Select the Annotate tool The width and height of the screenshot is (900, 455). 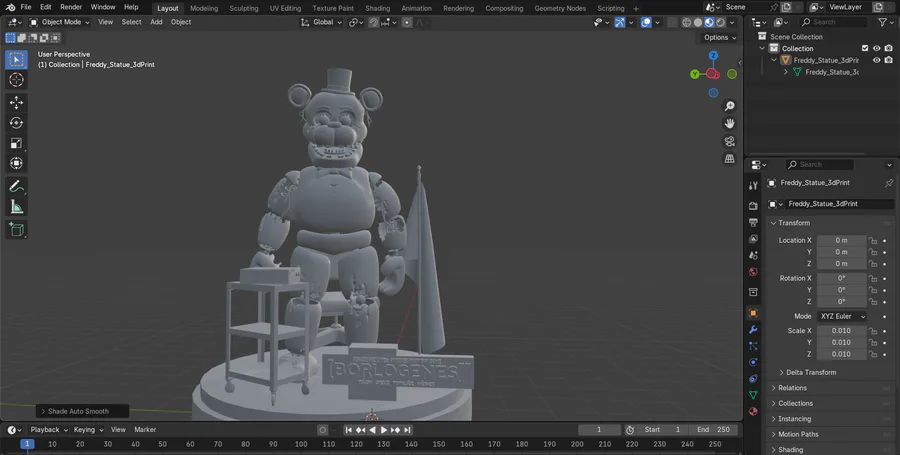16,186
